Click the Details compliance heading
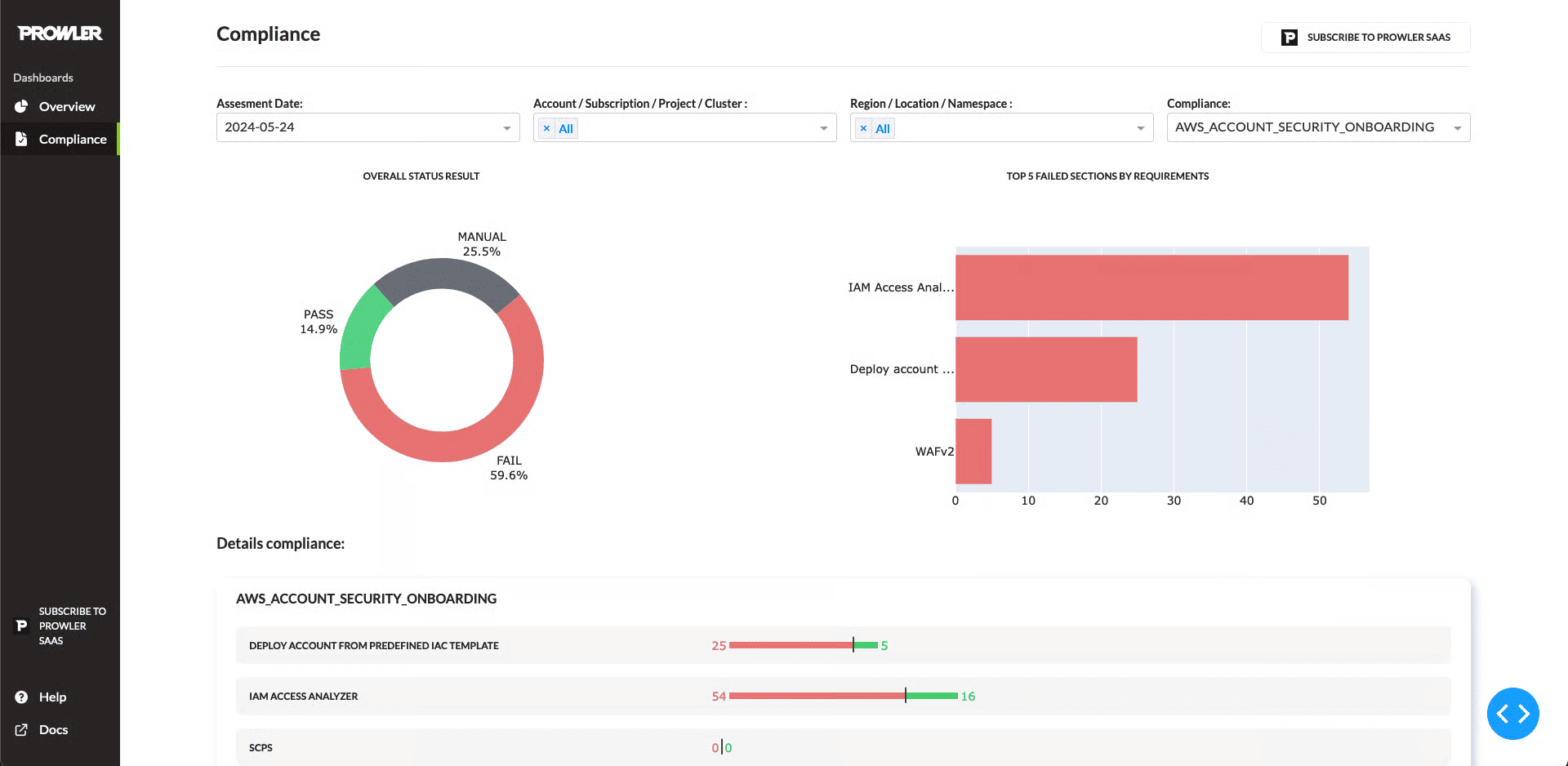 coord(280,544)
